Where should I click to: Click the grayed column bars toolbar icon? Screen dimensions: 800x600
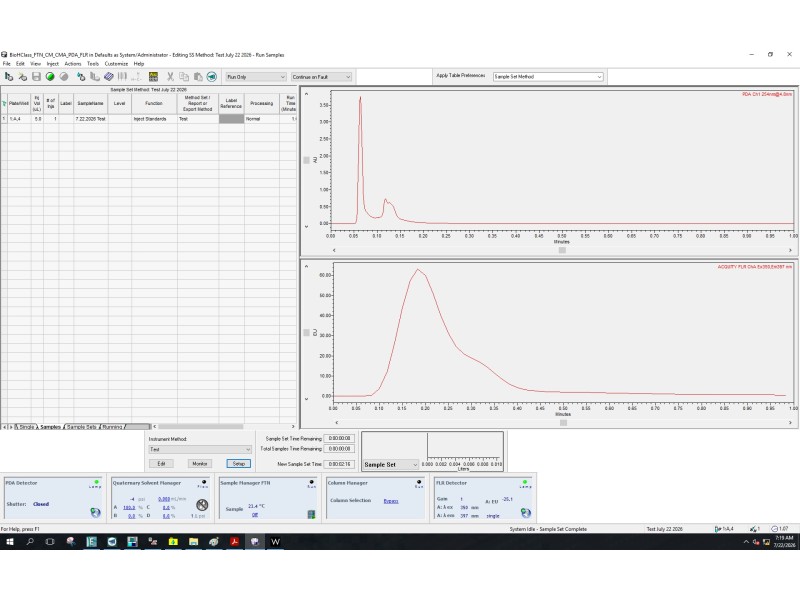tap(122, 77)
